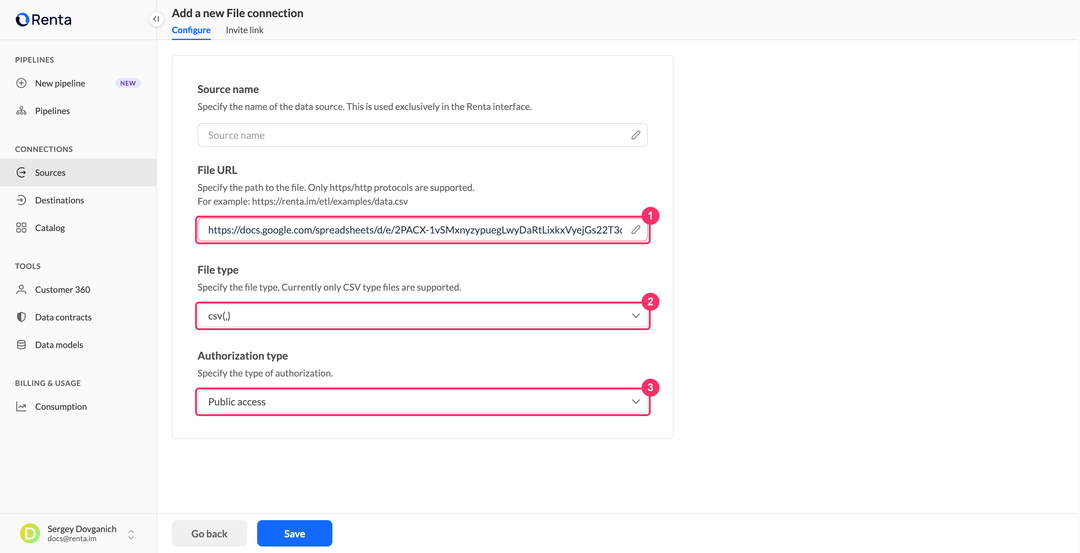Click the Customer 360 person icon
Screen dimensions: 1080x553
click(21, 290)
